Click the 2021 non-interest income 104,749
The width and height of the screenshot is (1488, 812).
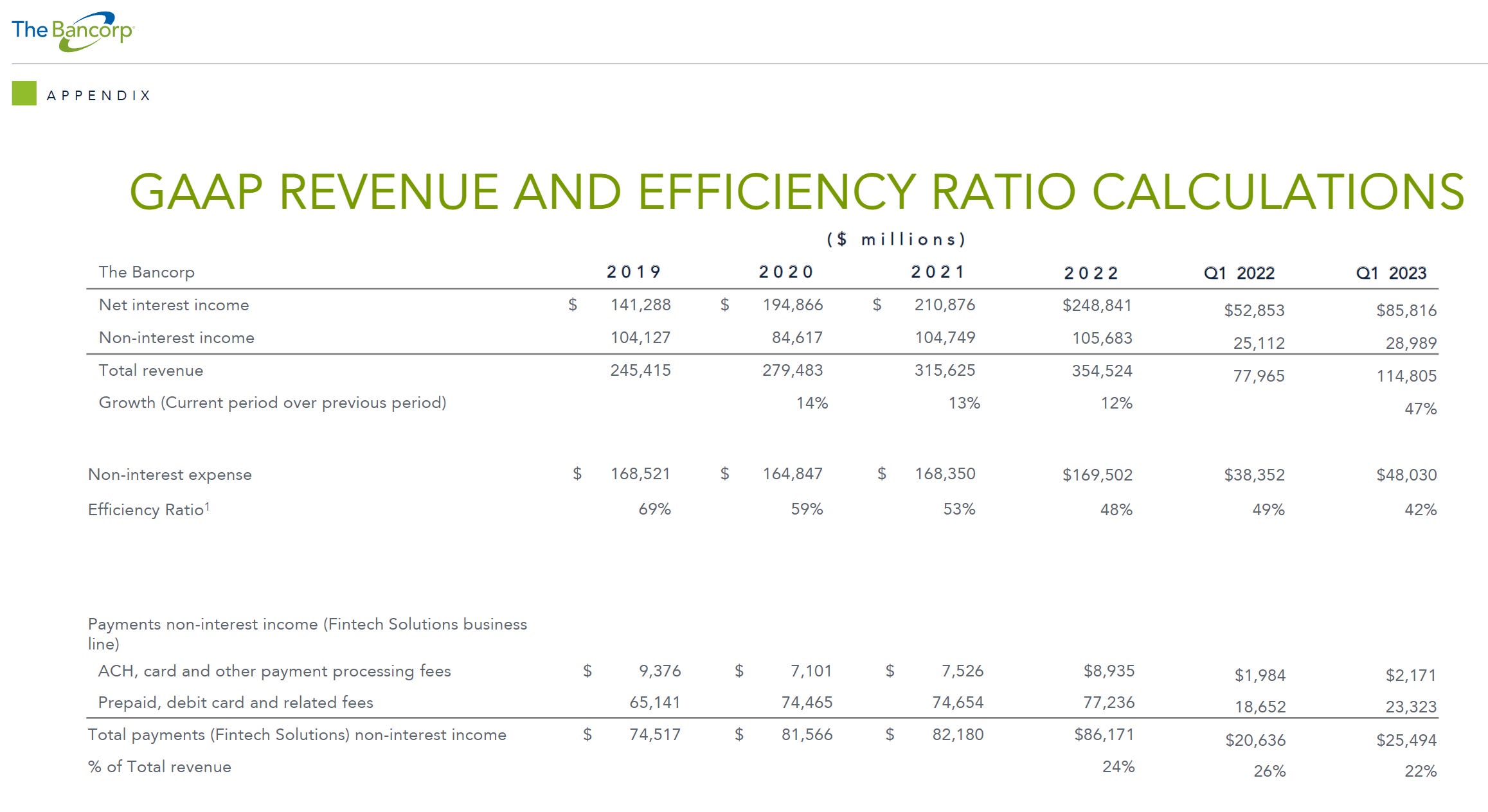[x=945, y=337]
